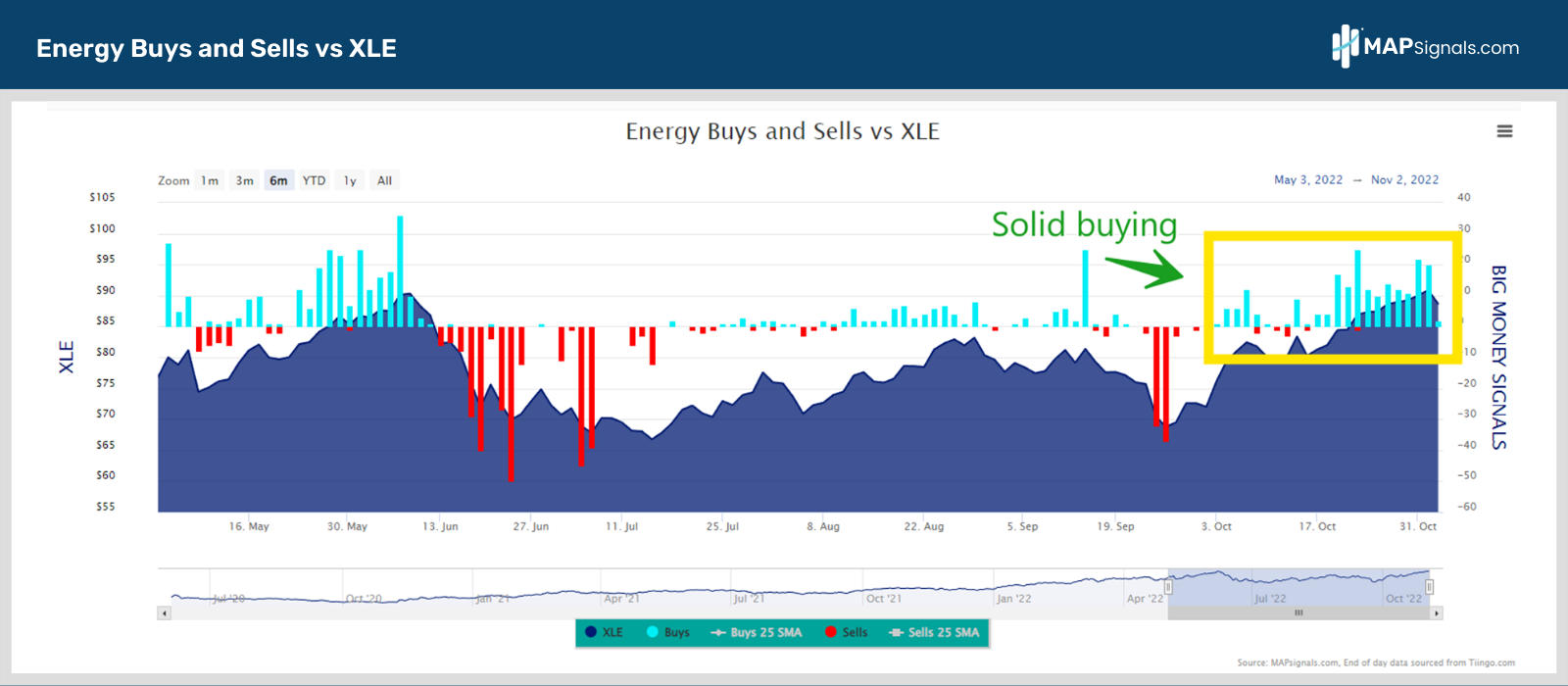Image resolution: width=1568 pixels, height=686 pixels.
Task: Click the tallest cyan buy bar in June
Action: click(x=400, y=271)
